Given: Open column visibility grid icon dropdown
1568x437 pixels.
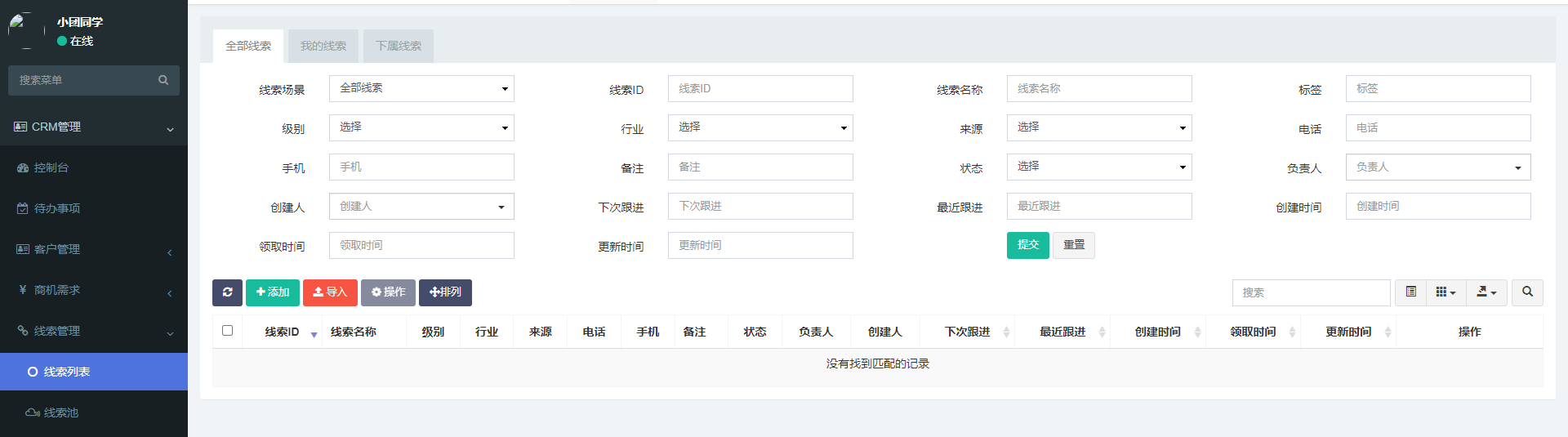Looking at the screenshot, I should pos(1445,292).
